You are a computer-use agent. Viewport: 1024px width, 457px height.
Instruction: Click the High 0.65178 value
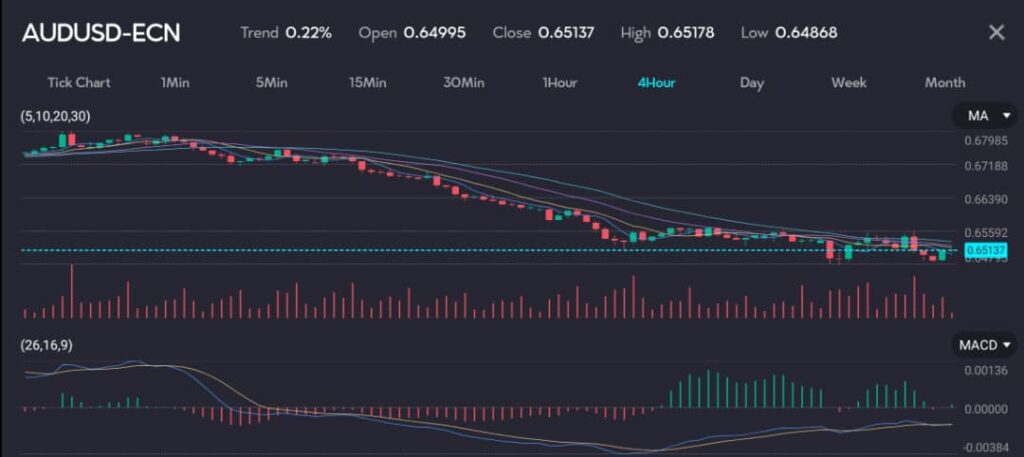click(686, 32)
